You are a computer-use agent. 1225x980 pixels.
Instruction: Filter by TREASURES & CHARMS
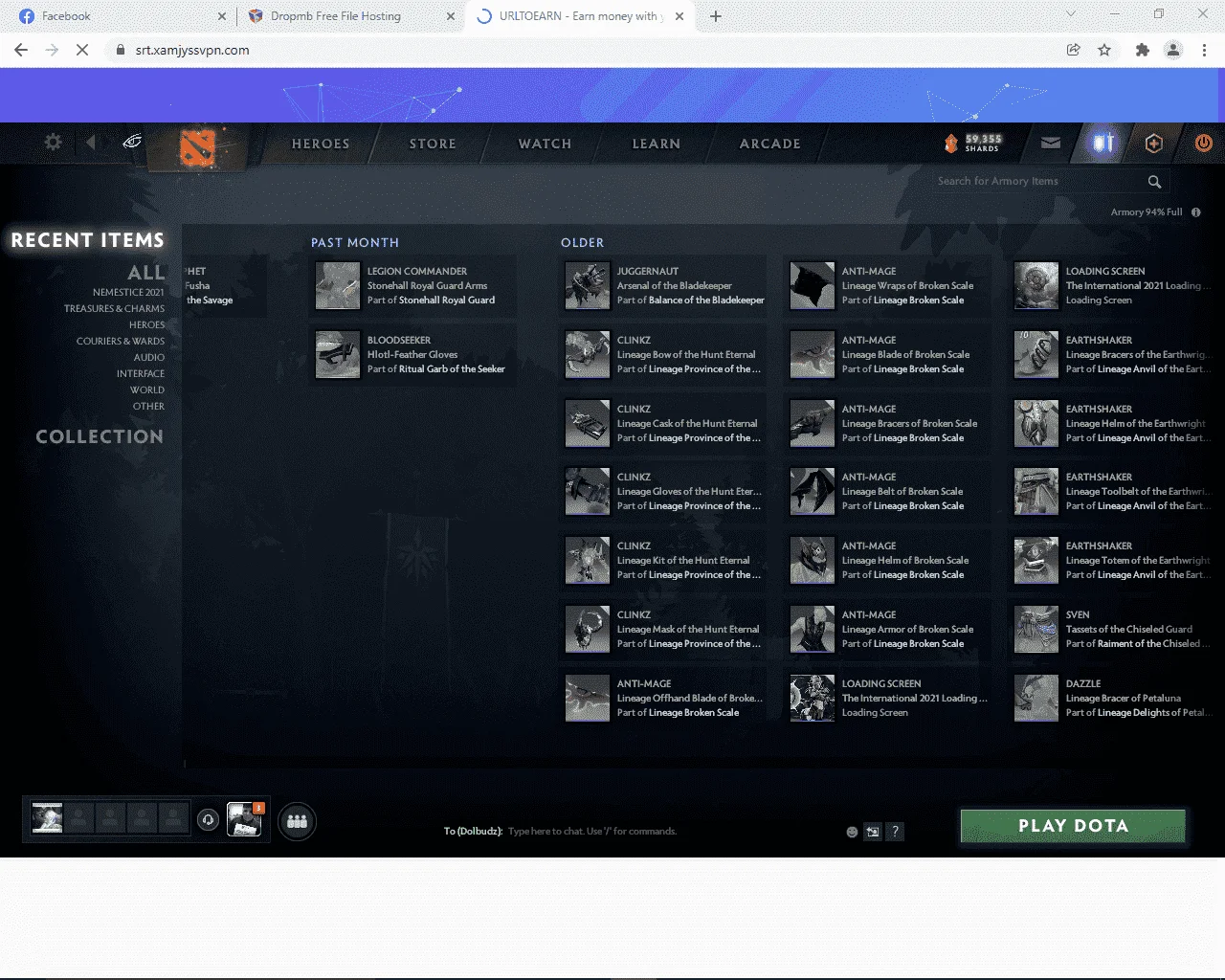coord(114,309)
